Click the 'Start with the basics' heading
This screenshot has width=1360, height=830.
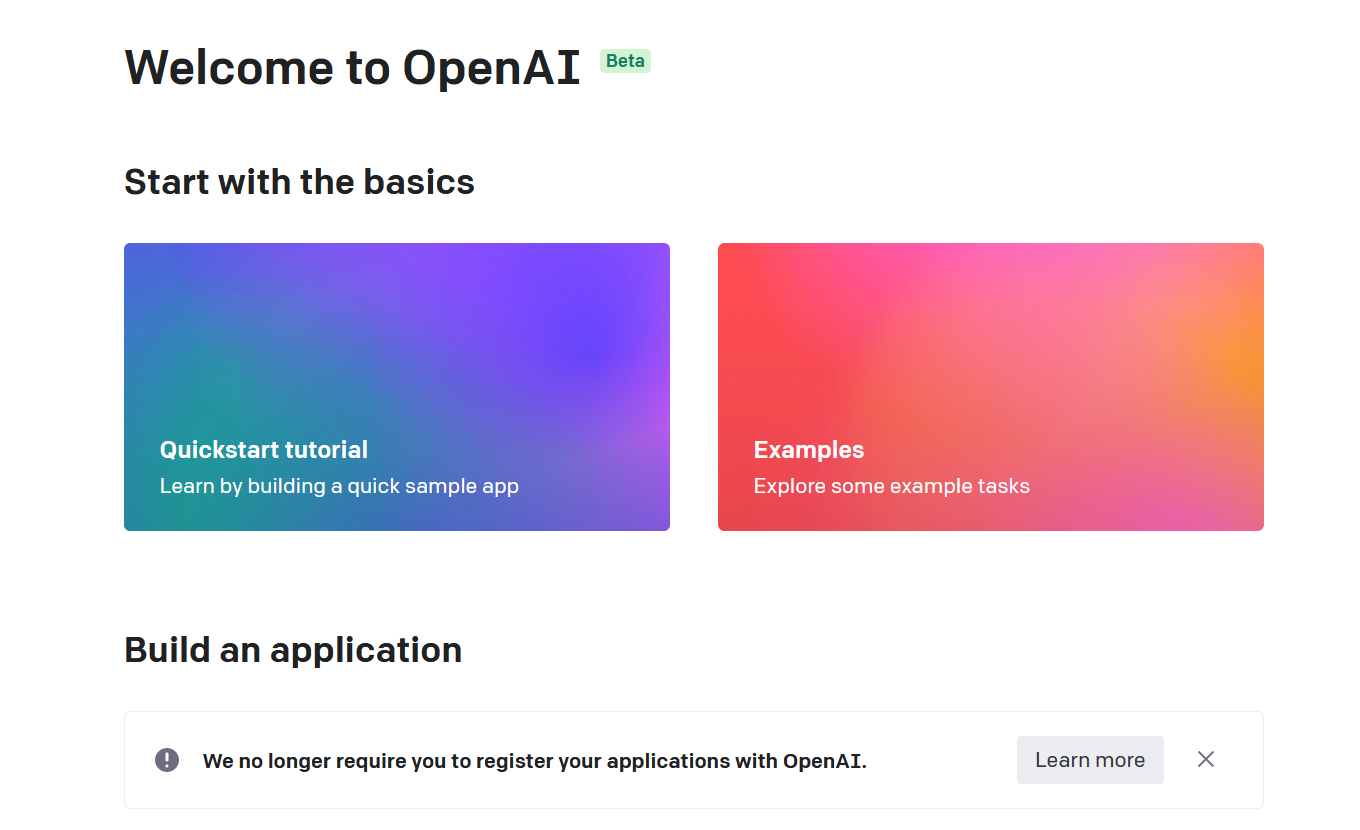coord(299,182)
